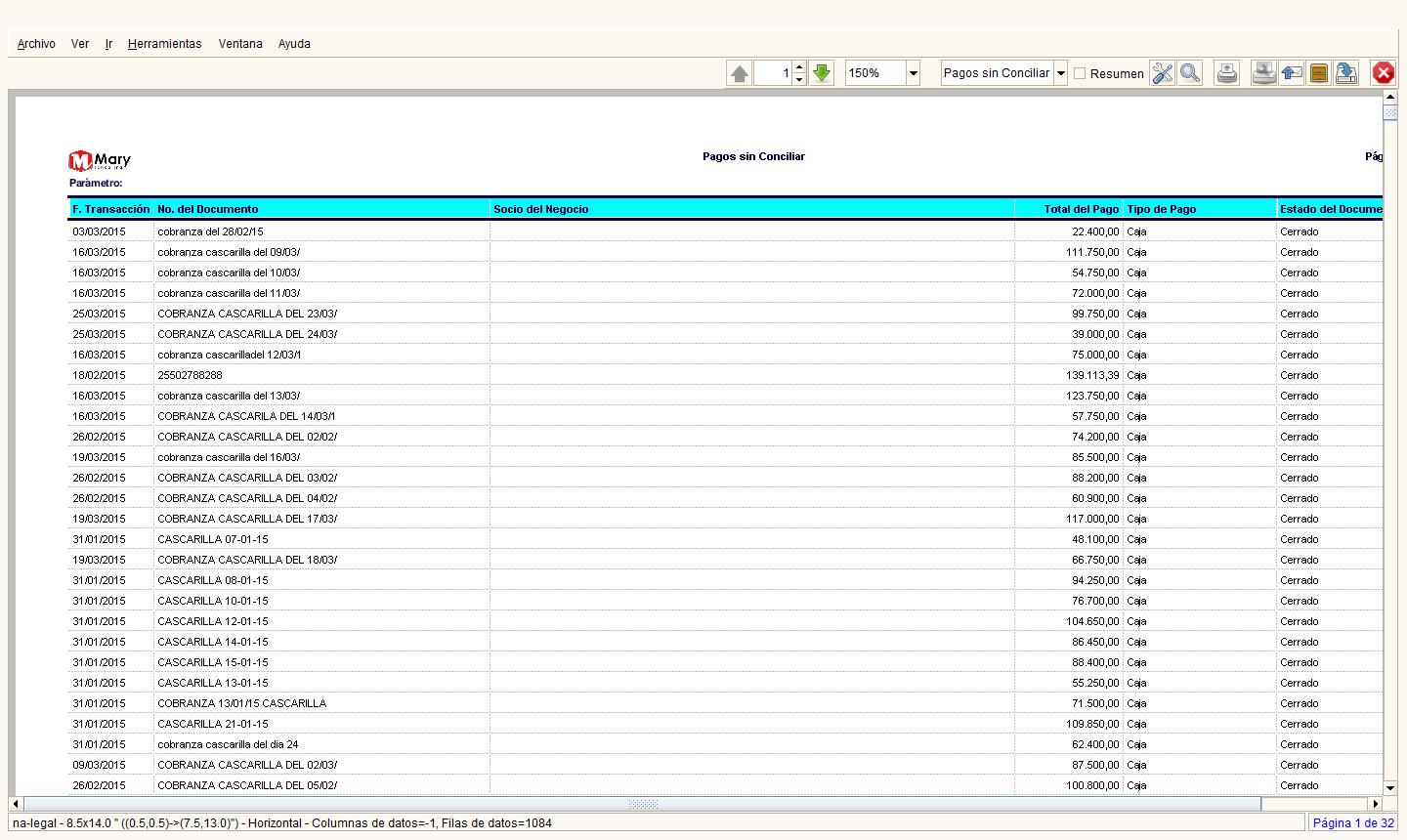1407x840 pixels.
Task: Send report by email envelope icon
Action: pos(1292,73)
